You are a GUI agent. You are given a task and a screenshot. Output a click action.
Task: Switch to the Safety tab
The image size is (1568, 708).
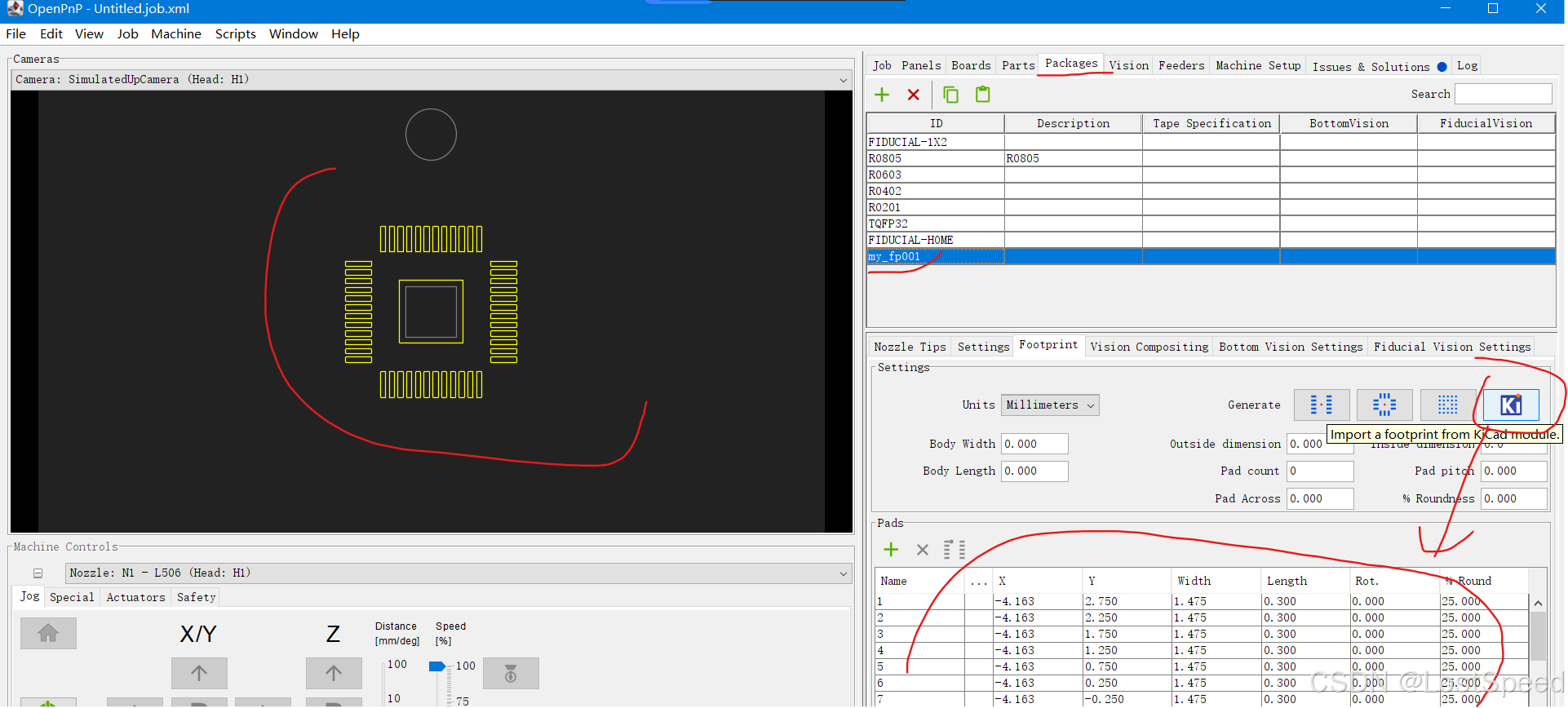click(196, 597)
